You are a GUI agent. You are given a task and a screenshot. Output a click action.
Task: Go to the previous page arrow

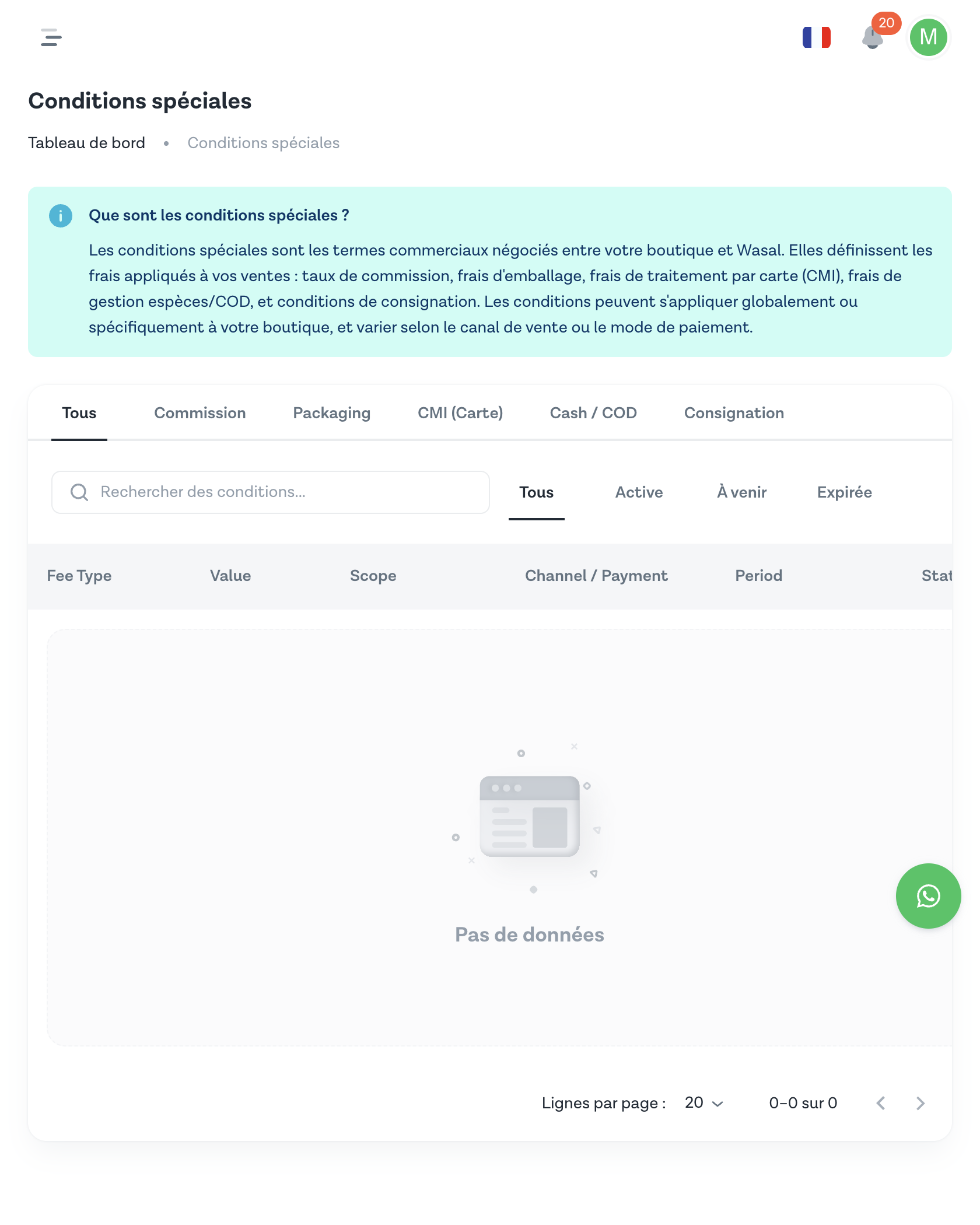tap(881, 1103)
